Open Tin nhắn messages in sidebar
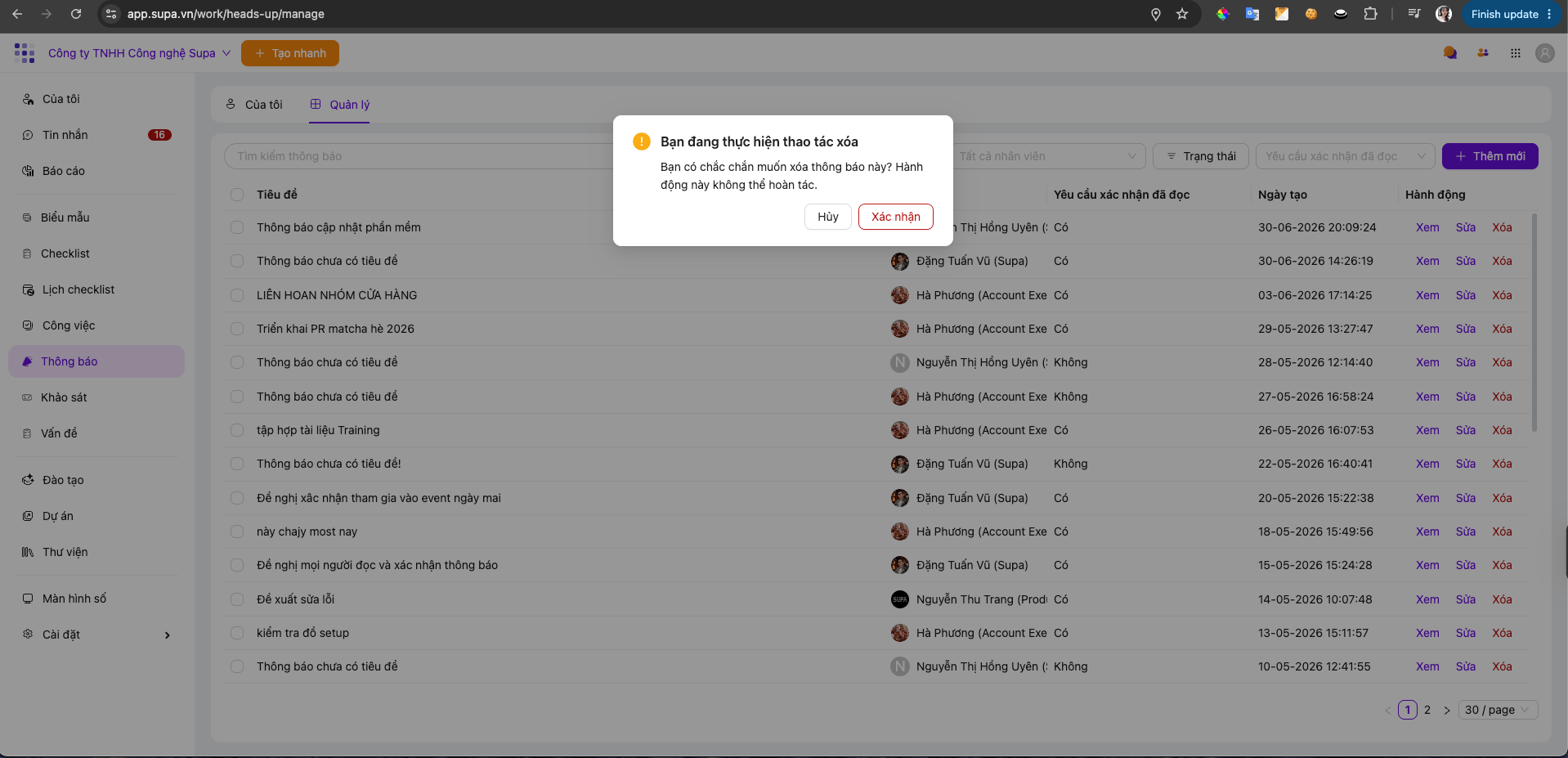 coord(96,135)
